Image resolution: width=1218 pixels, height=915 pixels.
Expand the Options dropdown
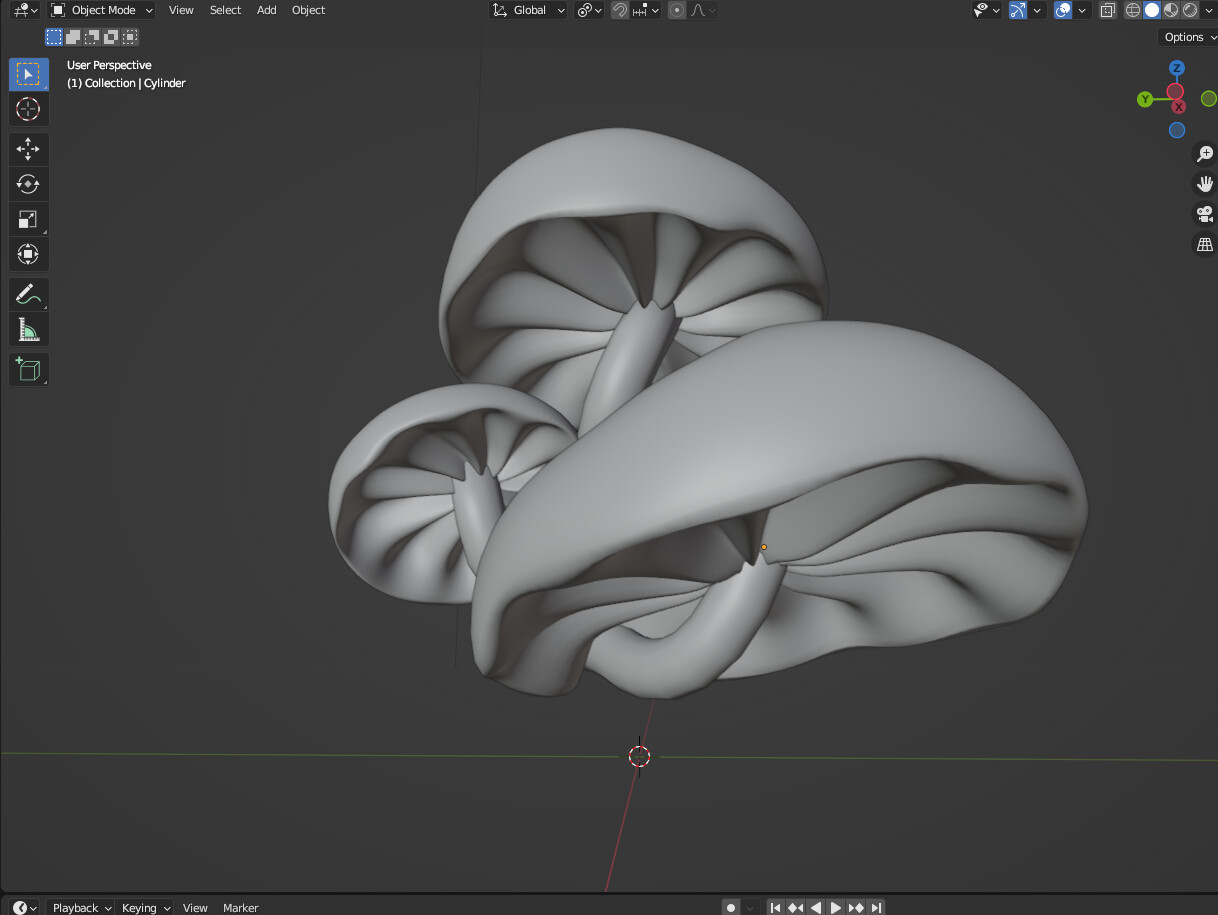click(x=1186, y=36)
